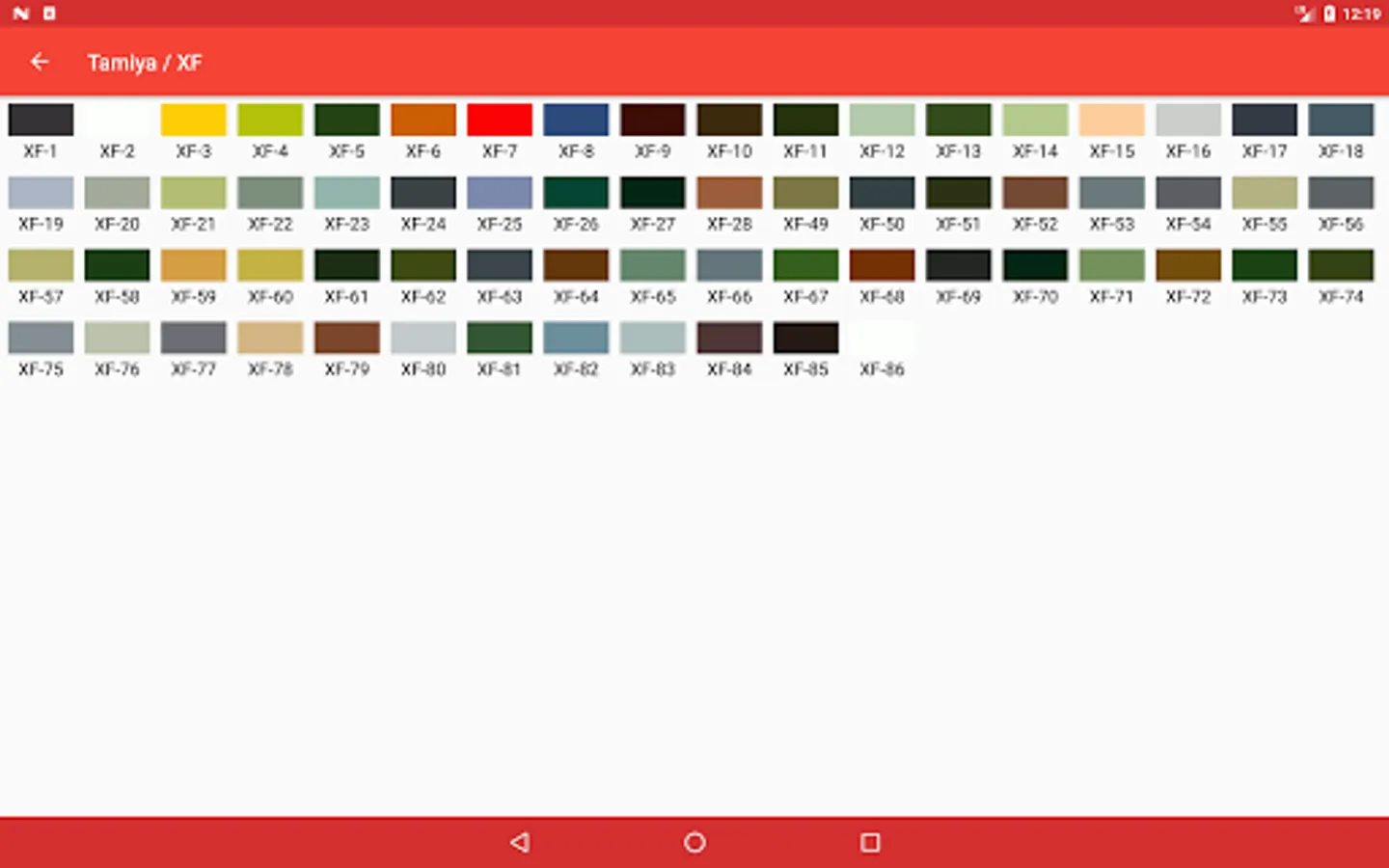This screenshot has height=868, width=1389.
Task: Choose the XF-80 light gray swatch
Action: tap(423, 338)
